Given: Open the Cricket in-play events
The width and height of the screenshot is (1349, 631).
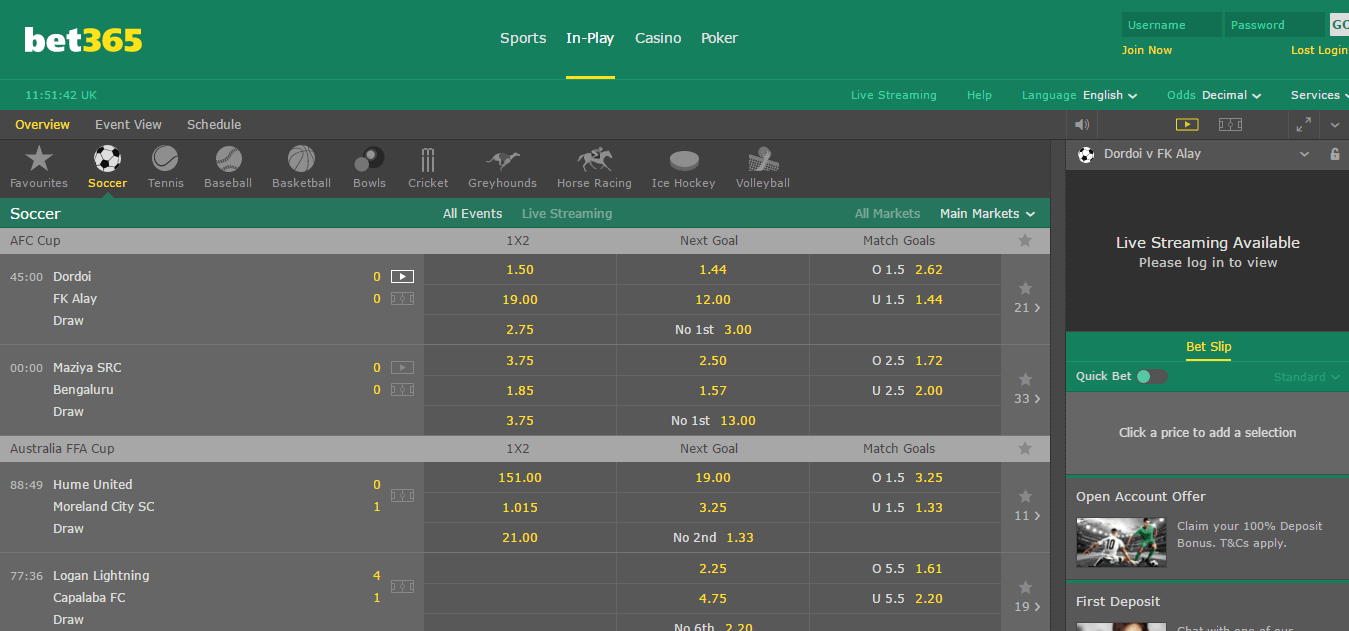Looking at the screenshot, I should tap(428, 165).
